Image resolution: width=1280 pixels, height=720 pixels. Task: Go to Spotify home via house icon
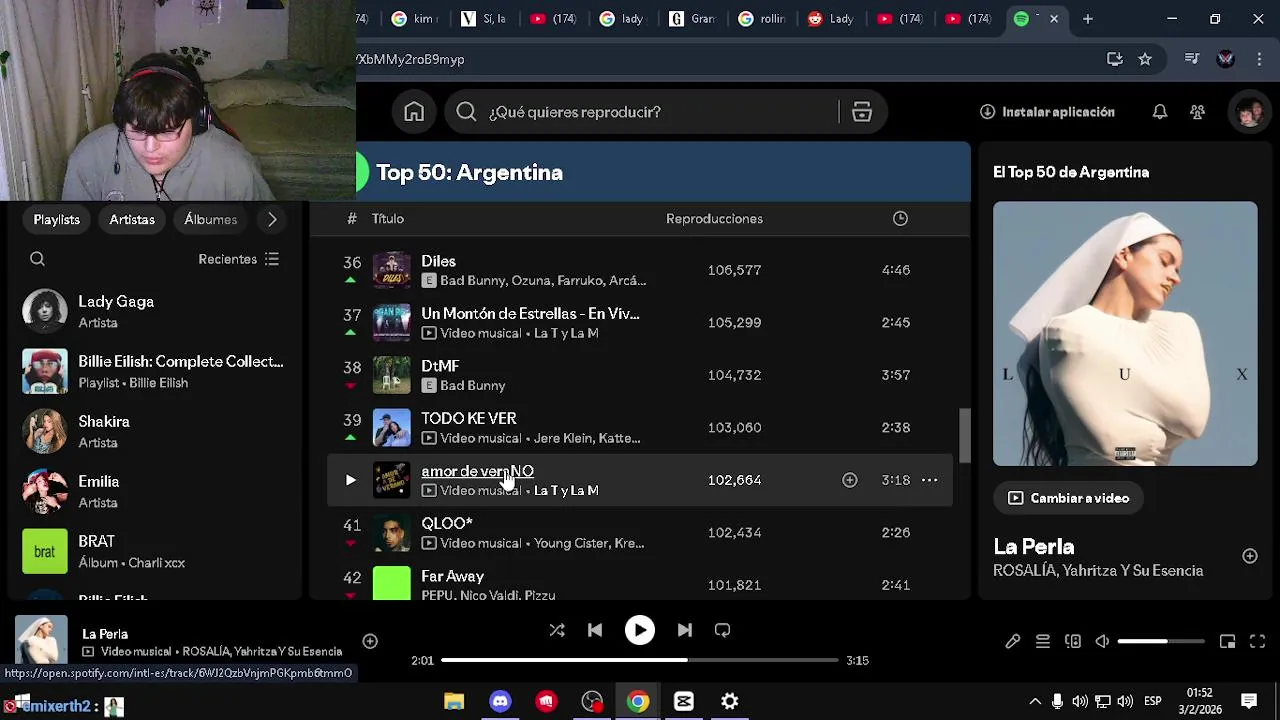click(414, 112)
